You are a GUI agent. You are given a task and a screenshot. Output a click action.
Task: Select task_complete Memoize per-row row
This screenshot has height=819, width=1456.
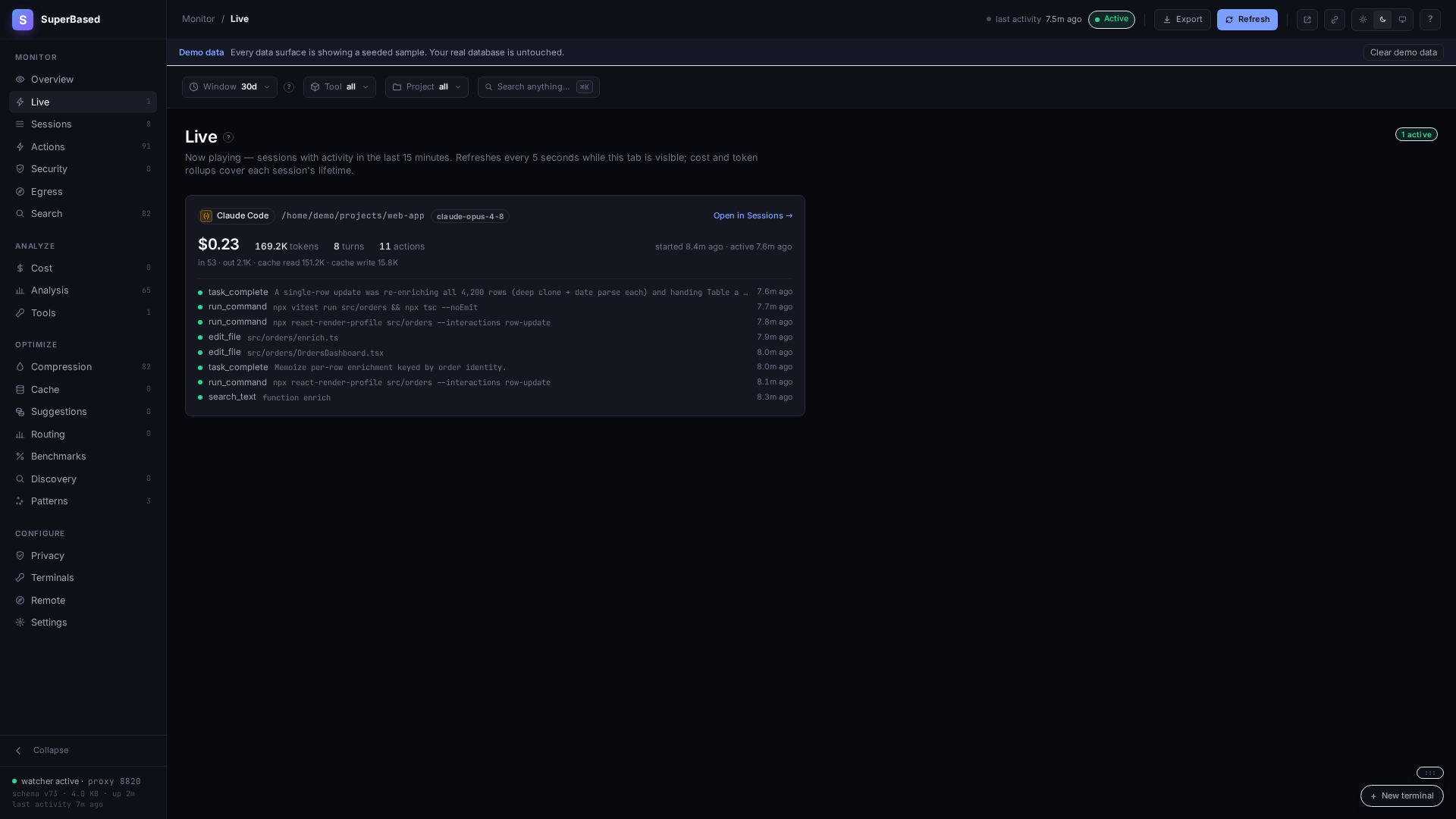[x=495, y=368]
